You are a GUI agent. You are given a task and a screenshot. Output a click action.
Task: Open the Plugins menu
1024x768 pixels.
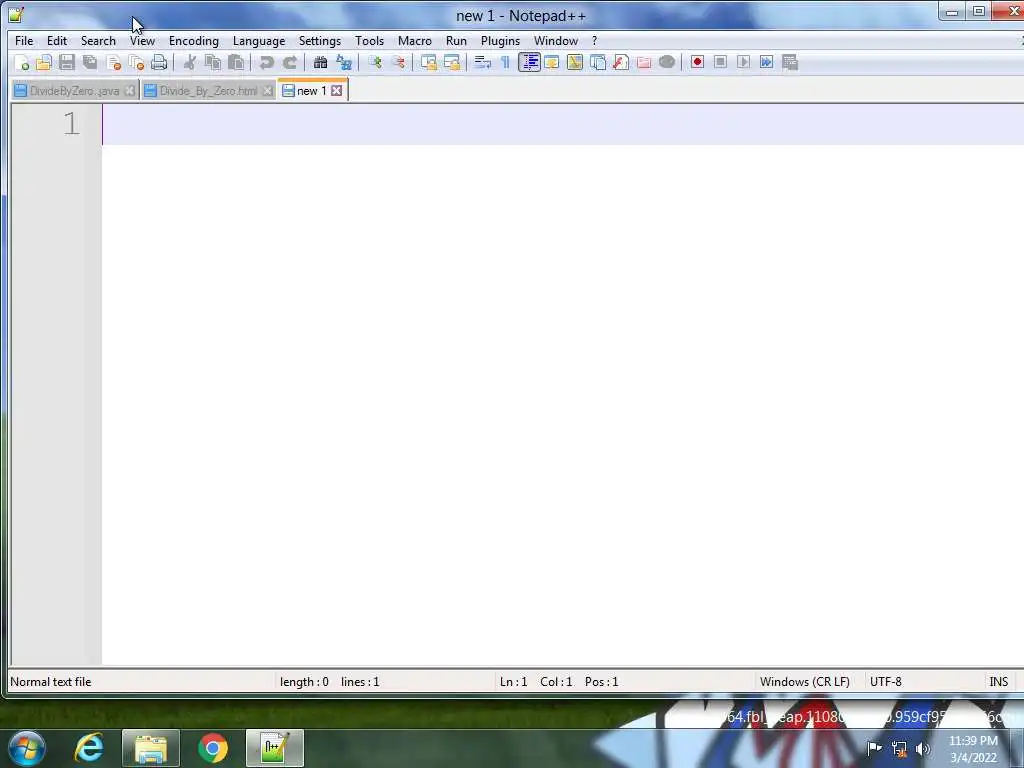[x=500, y=40]
